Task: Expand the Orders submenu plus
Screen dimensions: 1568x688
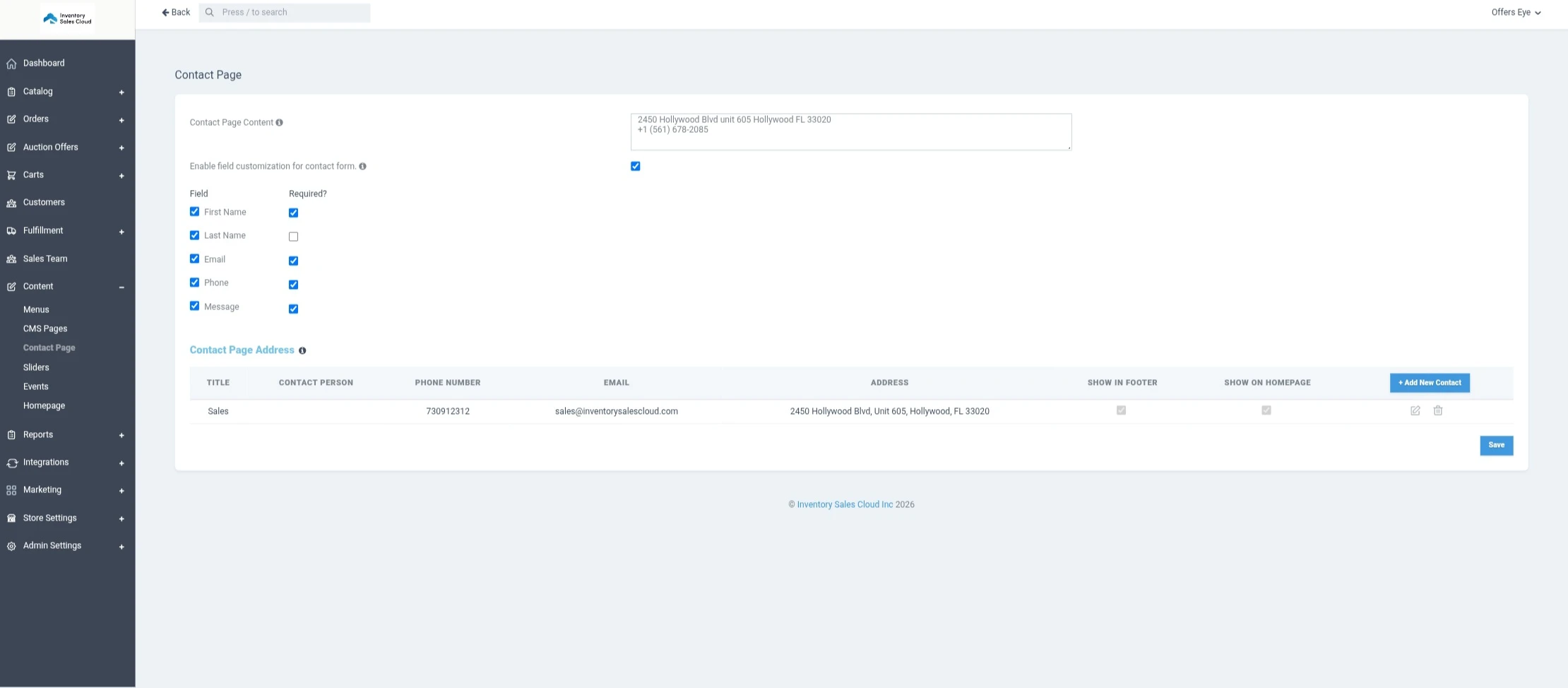Action: tap(121, 120)
